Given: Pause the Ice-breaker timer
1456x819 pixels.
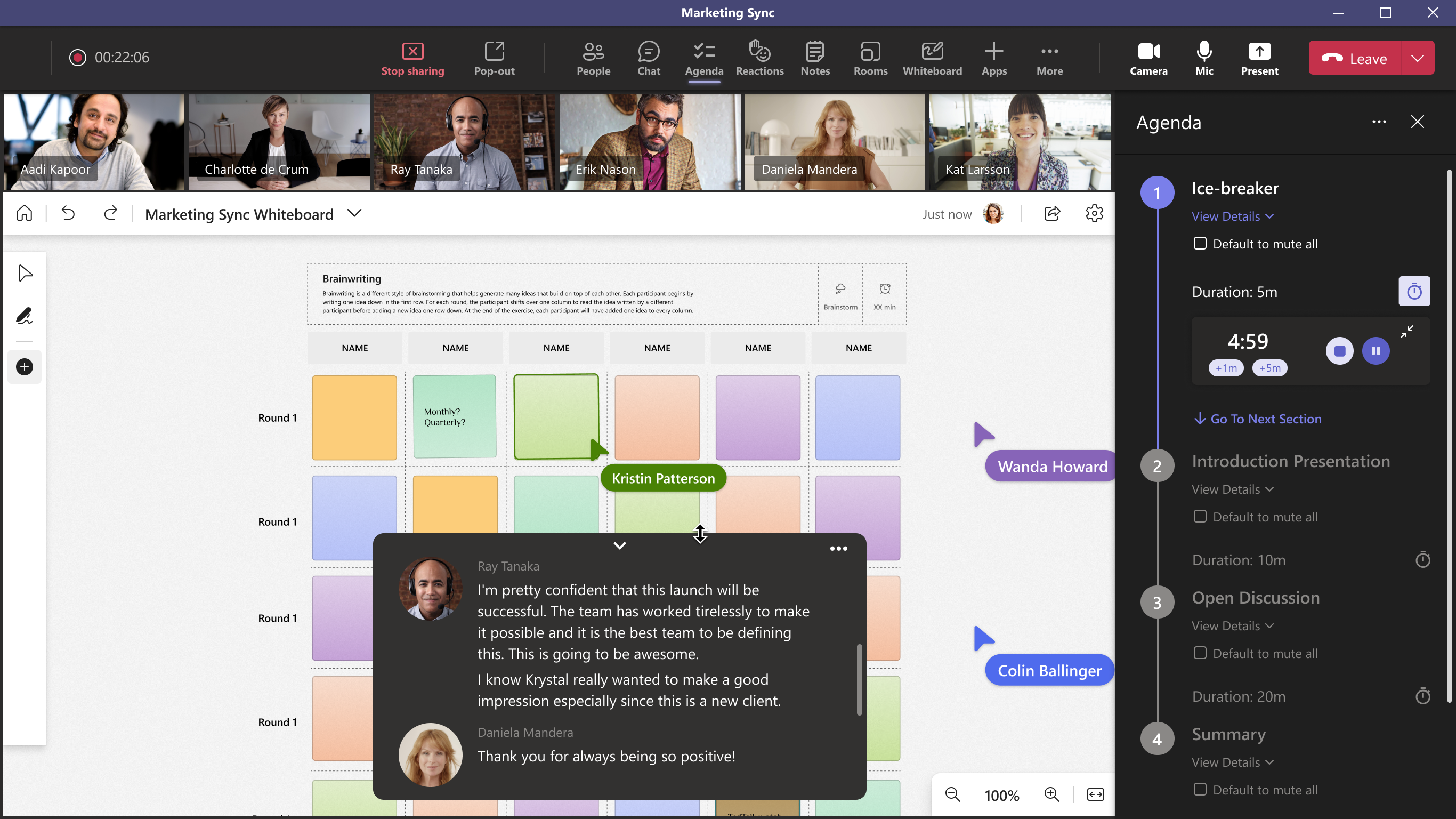Looking at the screenshot, I should pyautogui.click(x=1375, y=351).
